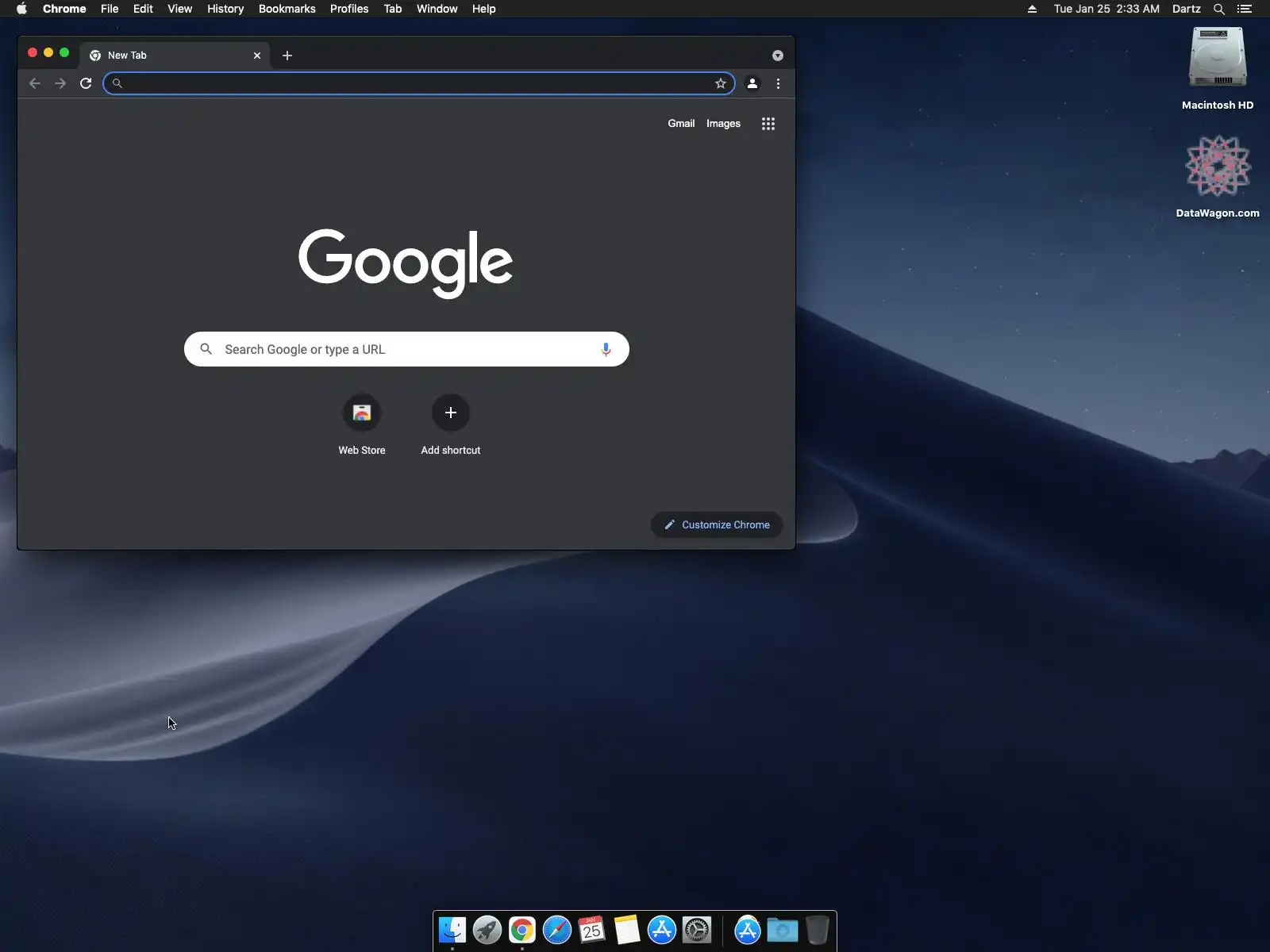Viewport: 1270px width, 952px height.
Task: Open the Downloads folder in the Dock
Action: tap(783, 930)
